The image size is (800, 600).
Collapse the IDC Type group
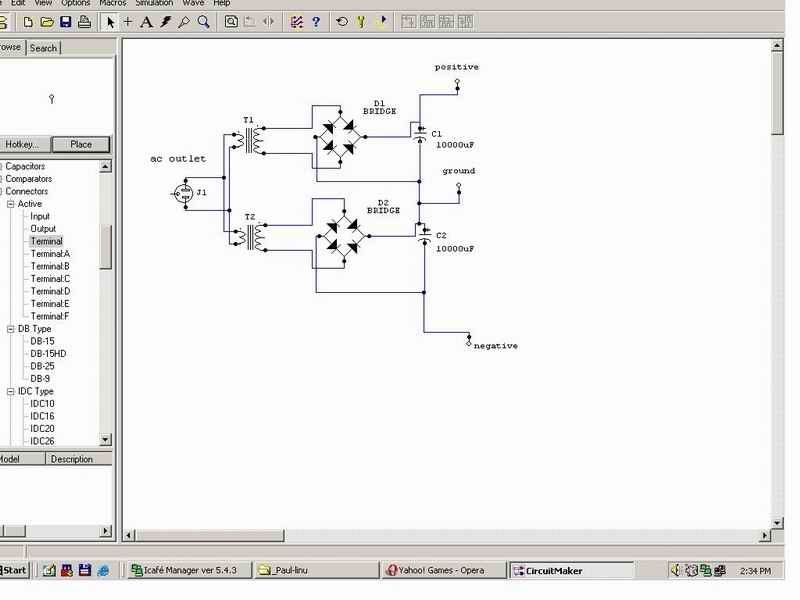point(10,391)
